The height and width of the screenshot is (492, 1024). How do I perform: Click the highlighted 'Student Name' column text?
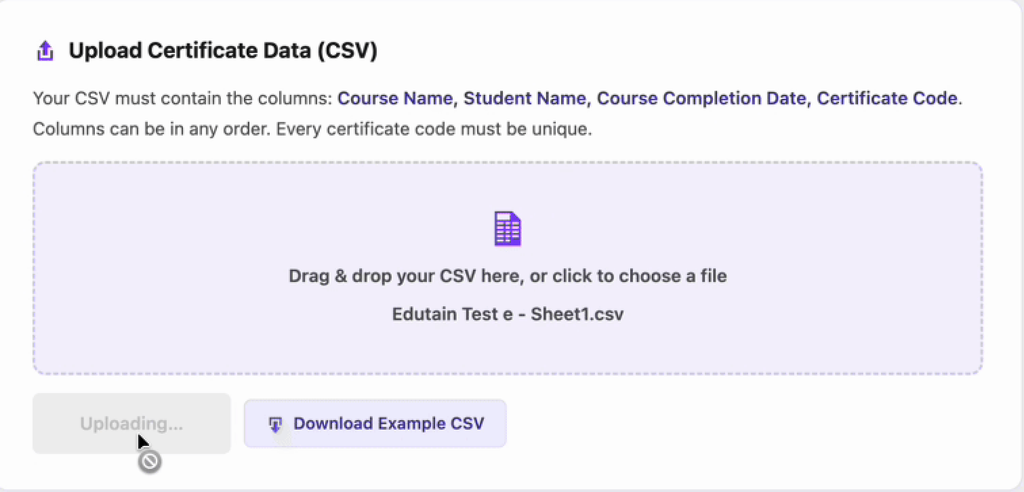tap(524, 99)
